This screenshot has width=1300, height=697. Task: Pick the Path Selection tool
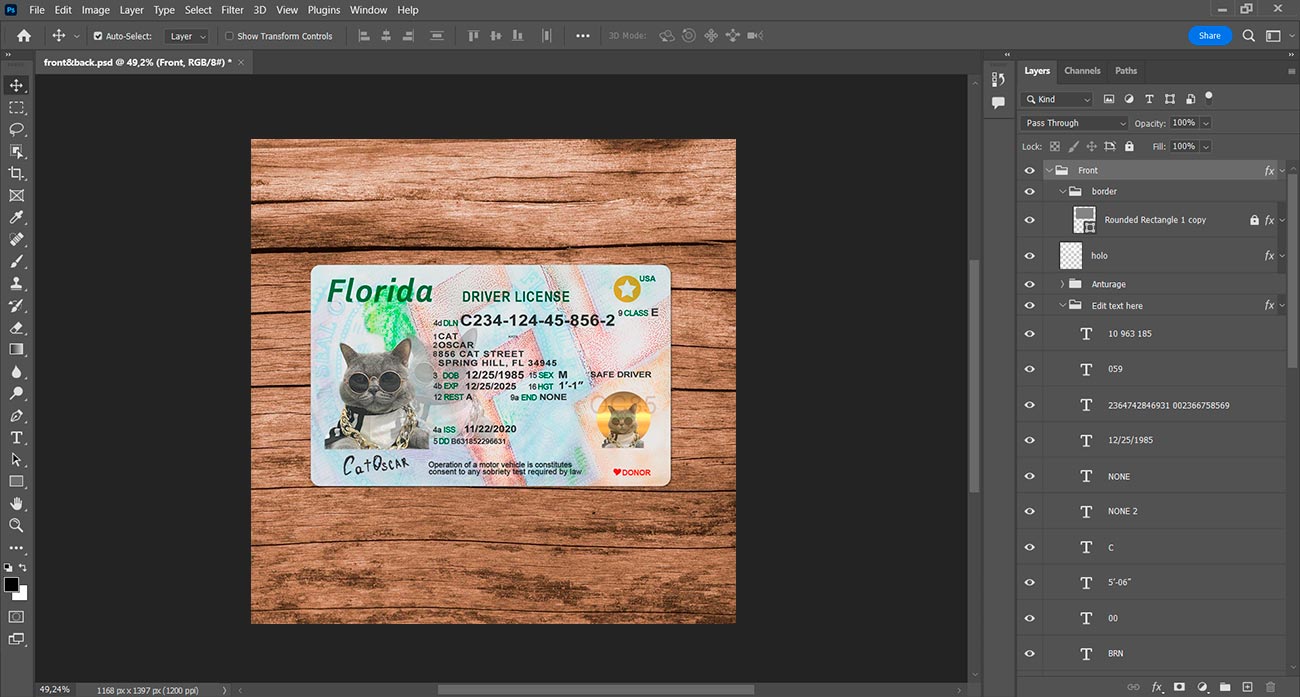(x=16, y=459)
